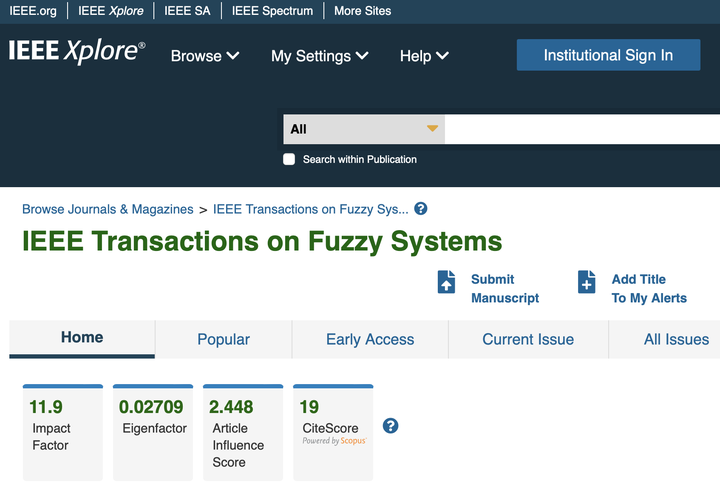Expand the My Settings menu
The height and width of the screenshot is (490, 720).
[320, 56]
